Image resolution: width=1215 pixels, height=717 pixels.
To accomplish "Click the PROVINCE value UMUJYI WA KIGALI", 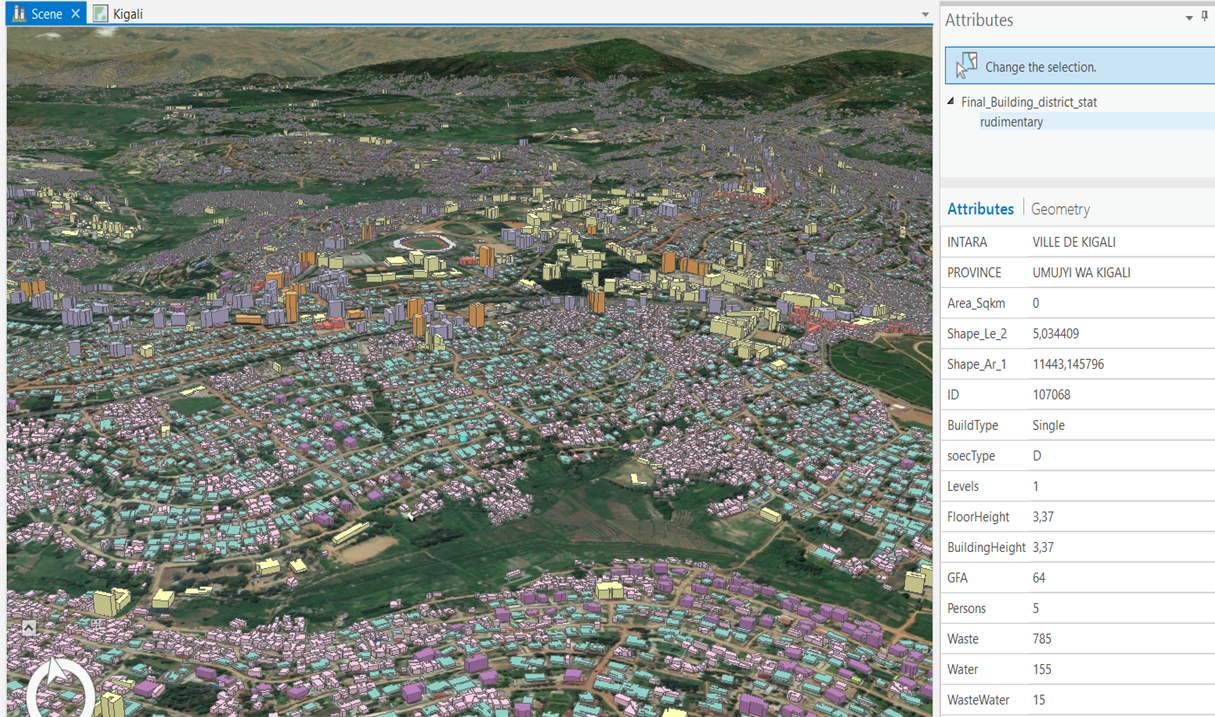I will point(1081,273).
